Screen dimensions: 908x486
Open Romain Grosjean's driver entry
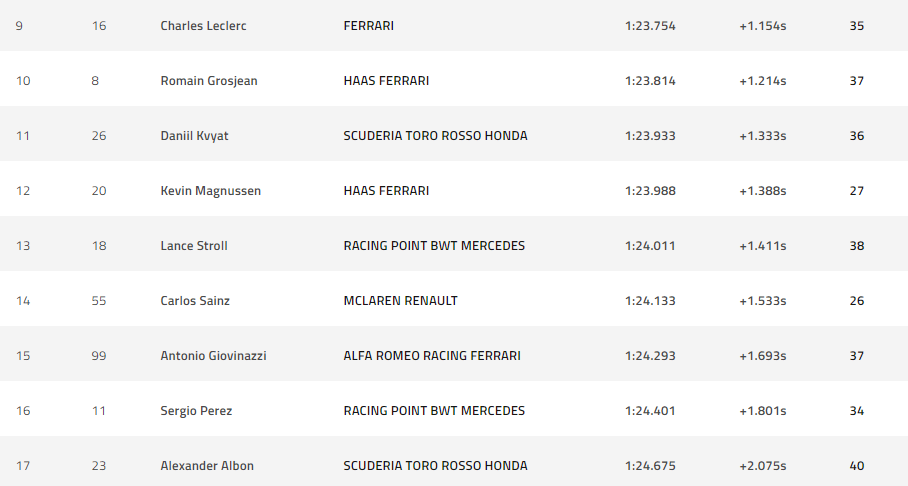[208, 81]
